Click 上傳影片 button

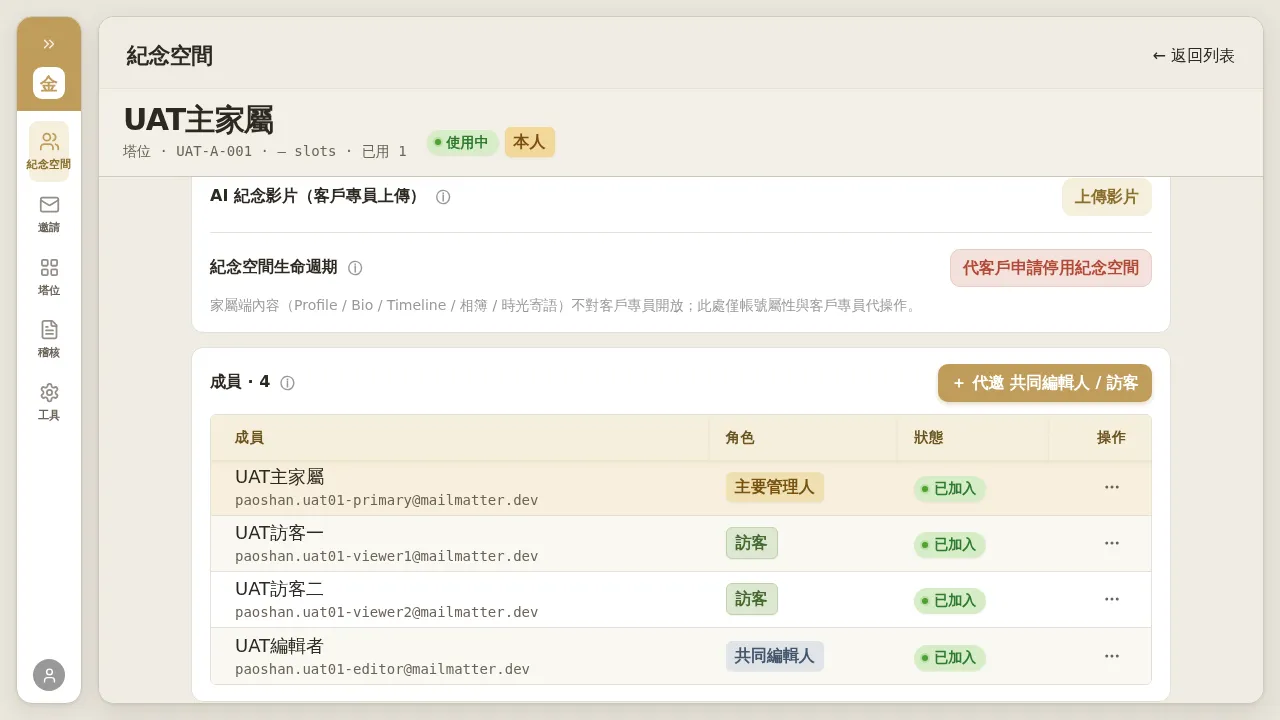pyautogui.click(x=1106, y=197)
